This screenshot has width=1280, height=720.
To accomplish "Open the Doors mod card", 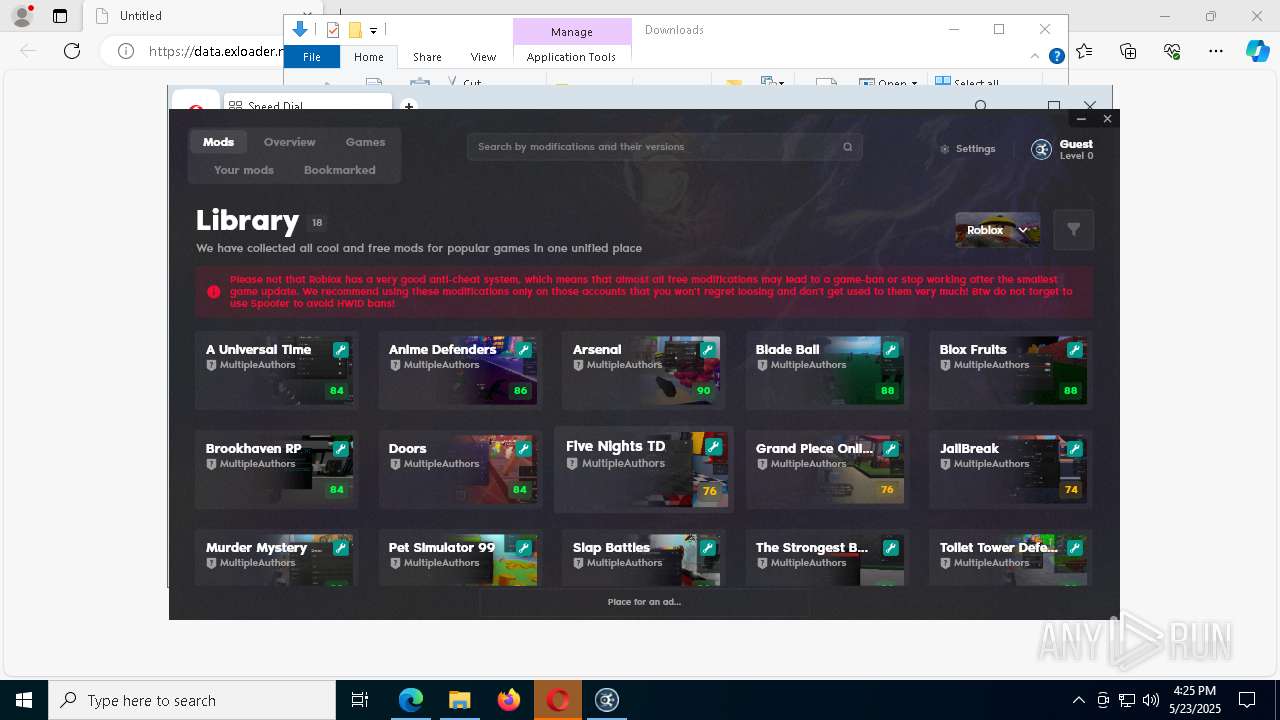I will [x=460, y=469].
